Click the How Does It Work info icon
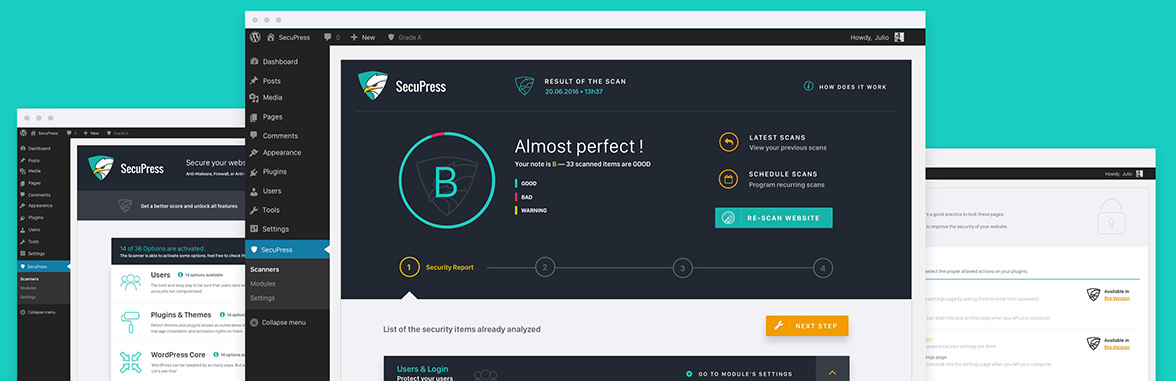Image resolution: width=1176 pixels, height=381 pixels. [808, 87]
